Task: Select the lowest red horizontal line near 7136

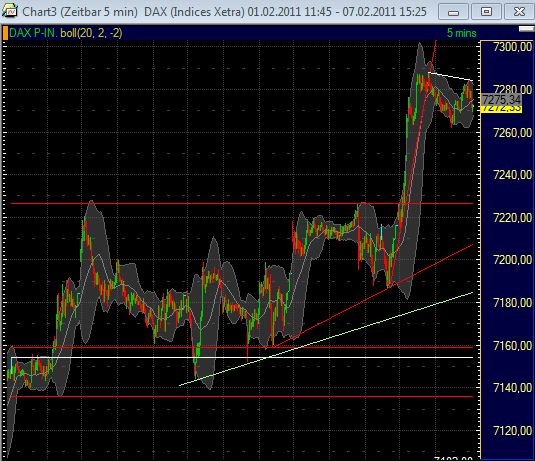Action: (x=242, y=397)
